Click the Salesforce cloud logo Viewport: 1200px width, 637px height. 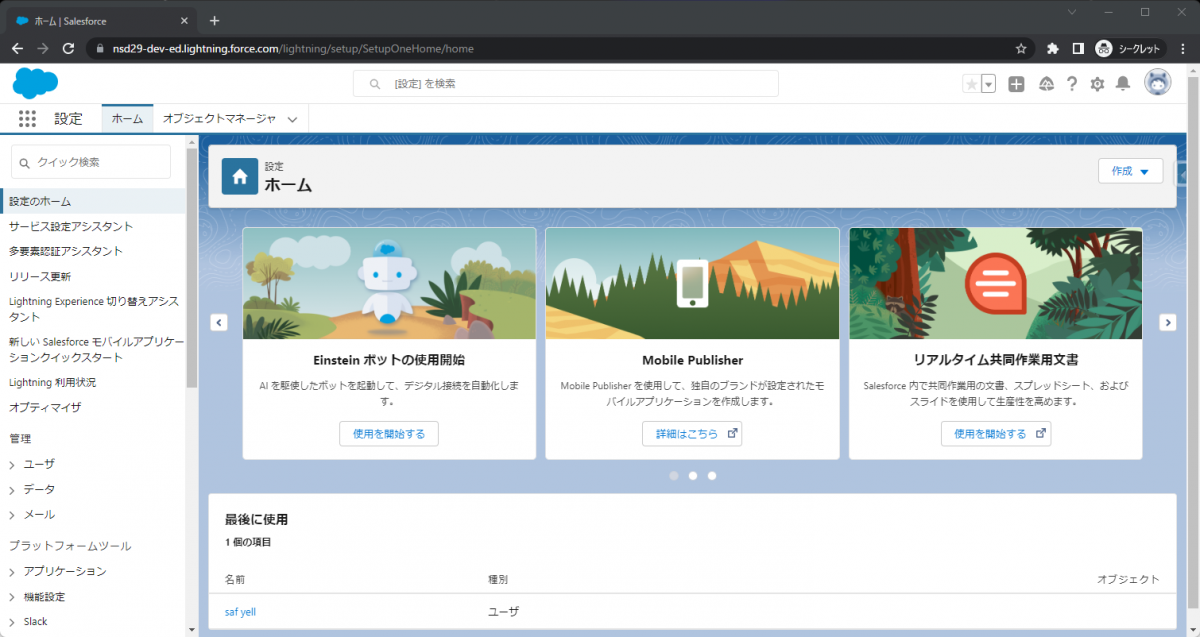click(35, 83)
